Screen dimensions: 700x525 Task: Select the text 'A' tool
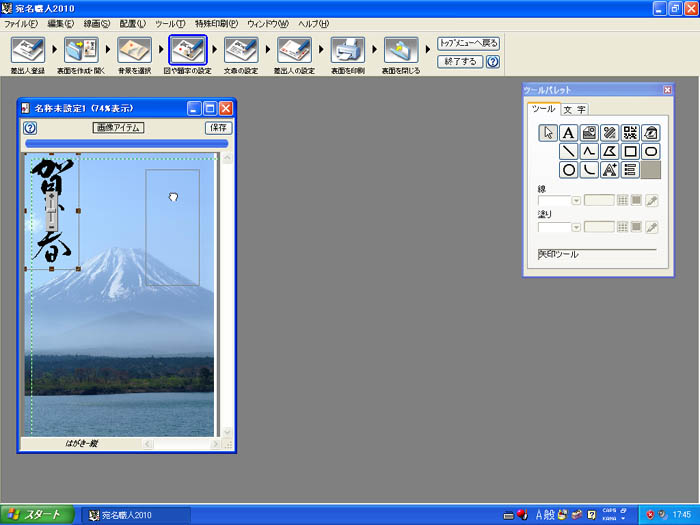568,132
